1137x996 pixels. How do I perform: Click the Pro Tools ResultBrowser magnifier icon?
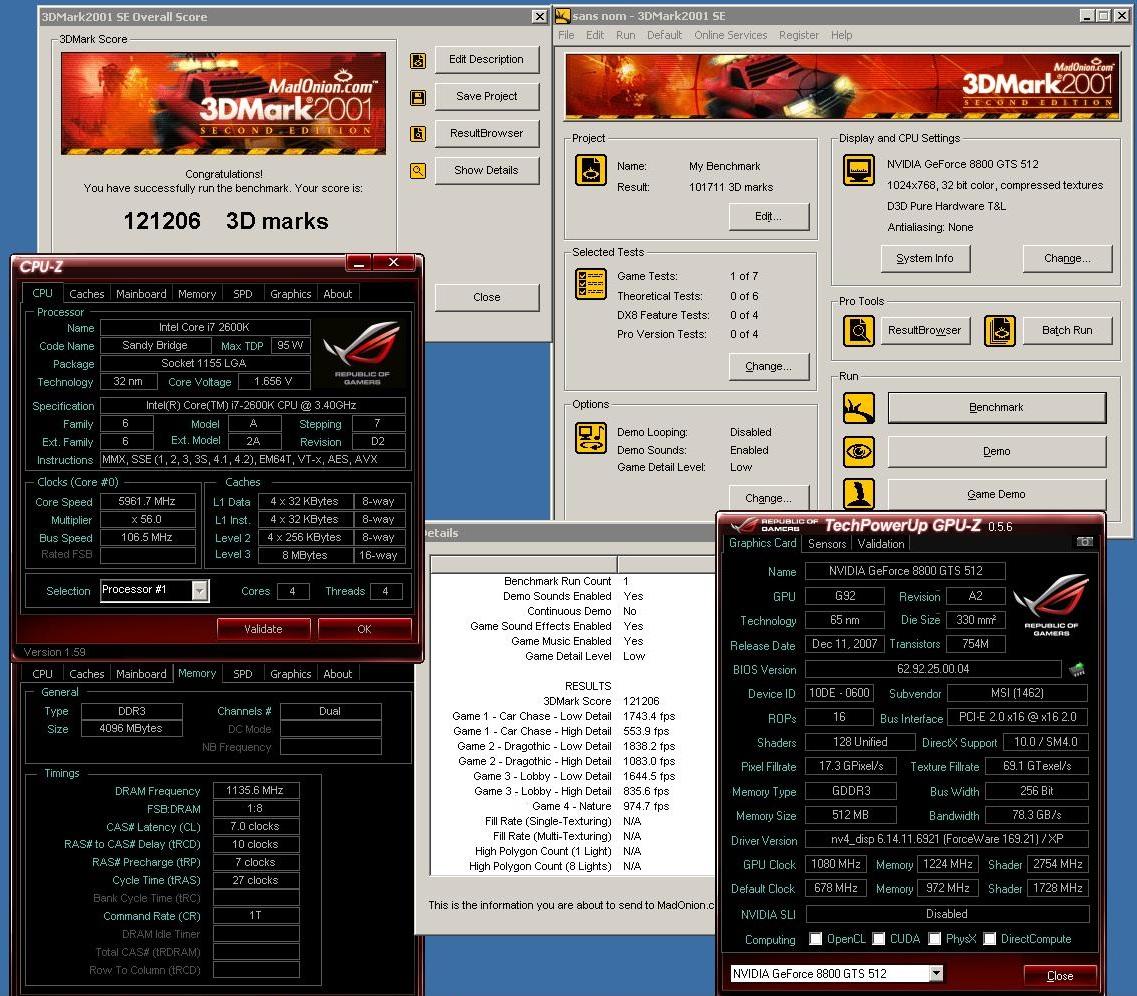859,331
